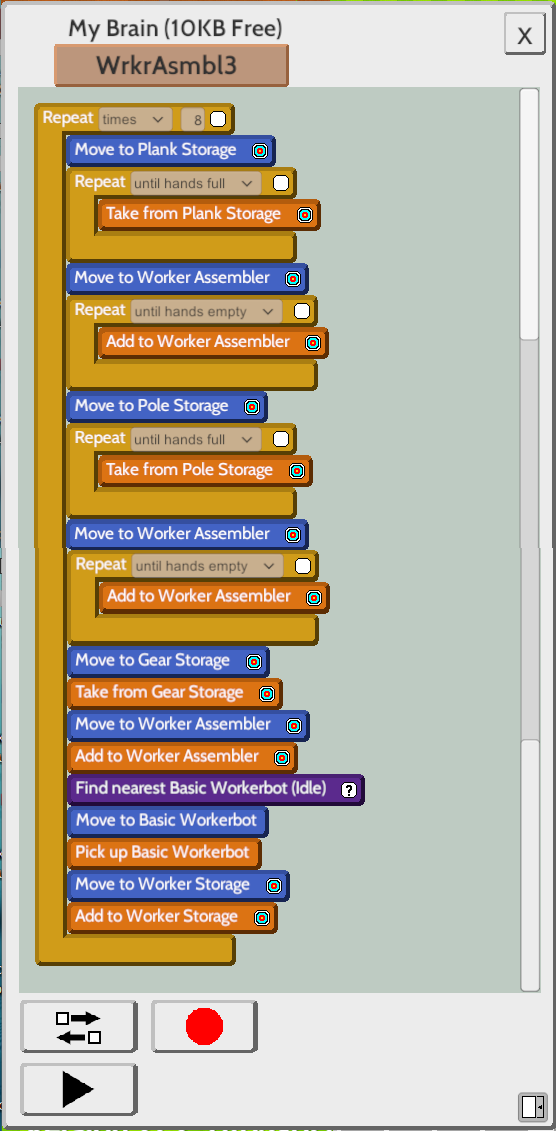Click target icon on Move to Plank Storage

260,151
